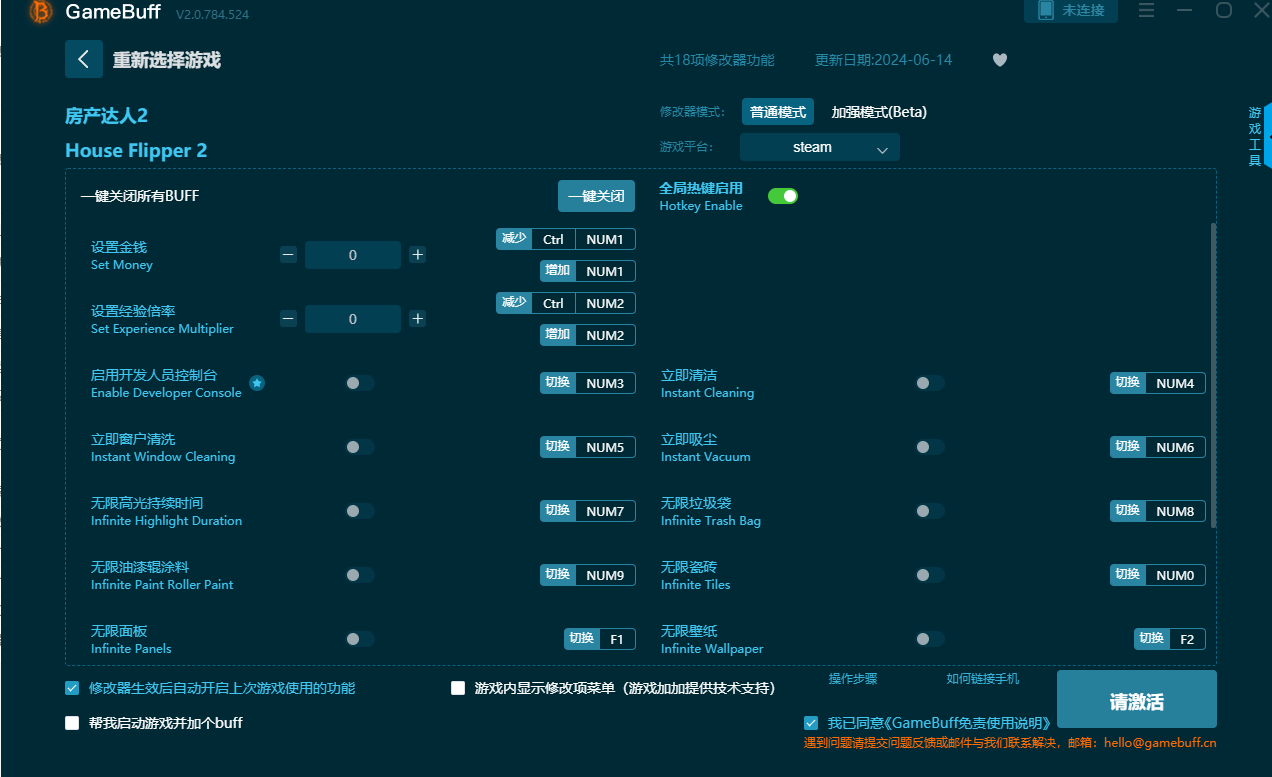Click the Ctrl NUM1 decrease hotkey
The height and width of the screenshot is (777, 1272).
point(566,239)
